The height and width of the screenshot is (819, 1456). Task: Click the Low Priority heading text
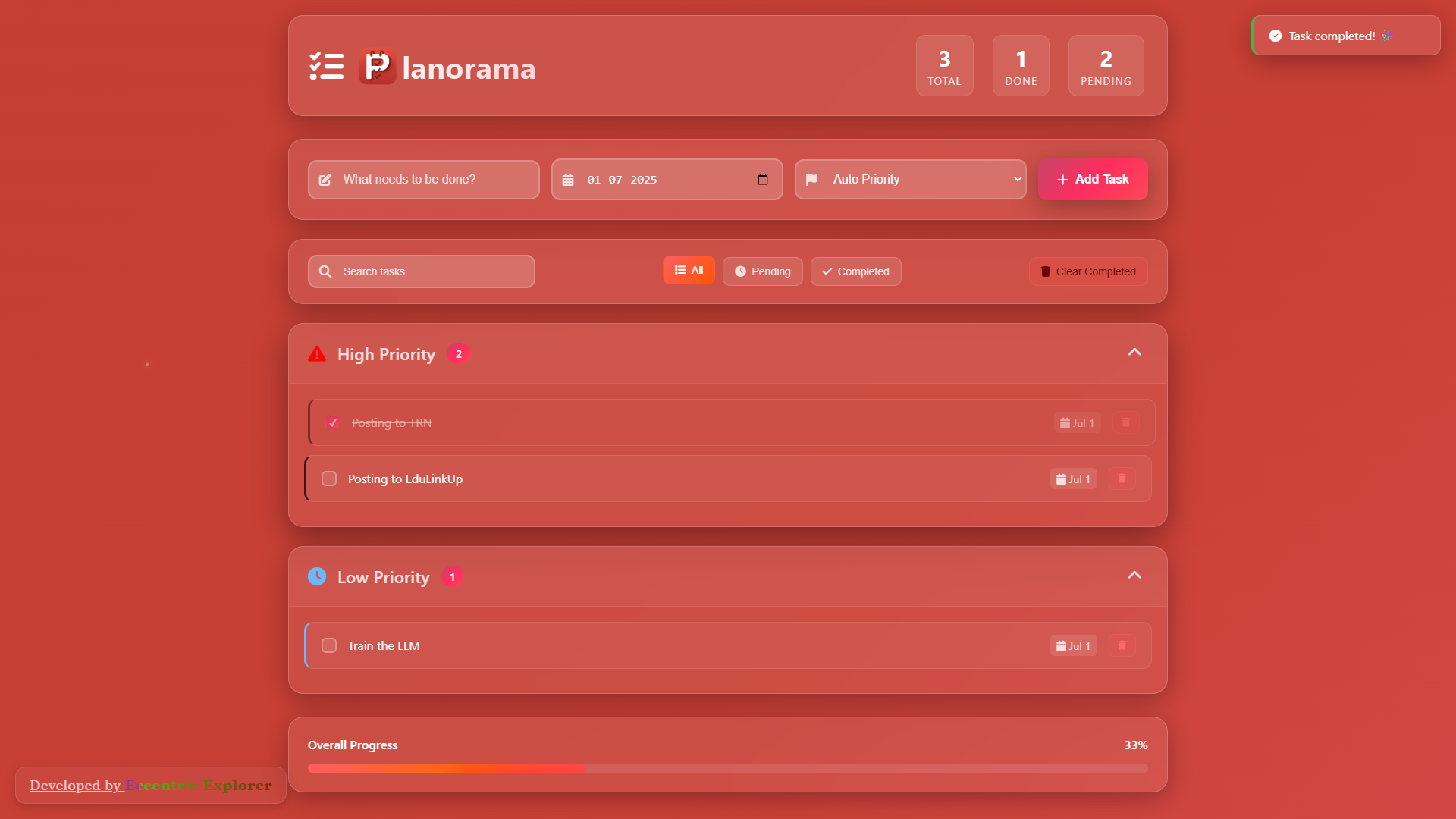point(383,577)
